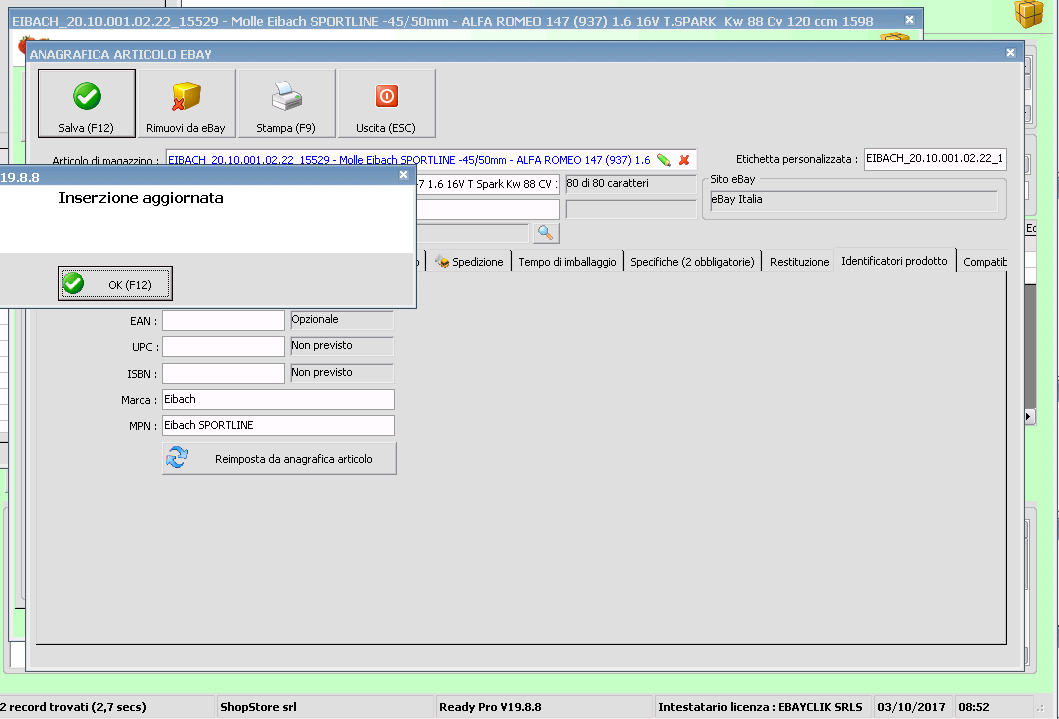
Task: Click the Marca field containing Eibach
Action: (278, 399)
